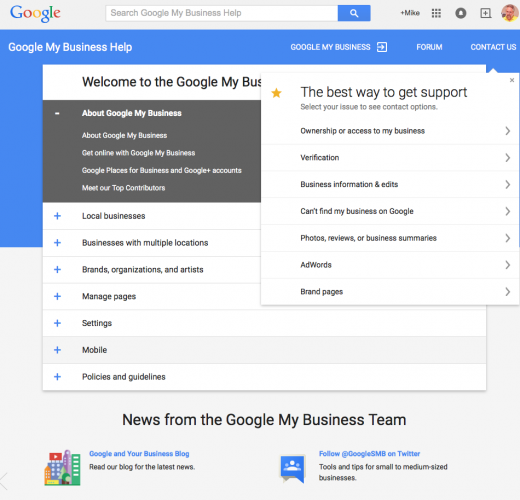Open Can't find my business on Google chevron
The height and width of the screenshot is (500, 520).
tap(507, 211)
